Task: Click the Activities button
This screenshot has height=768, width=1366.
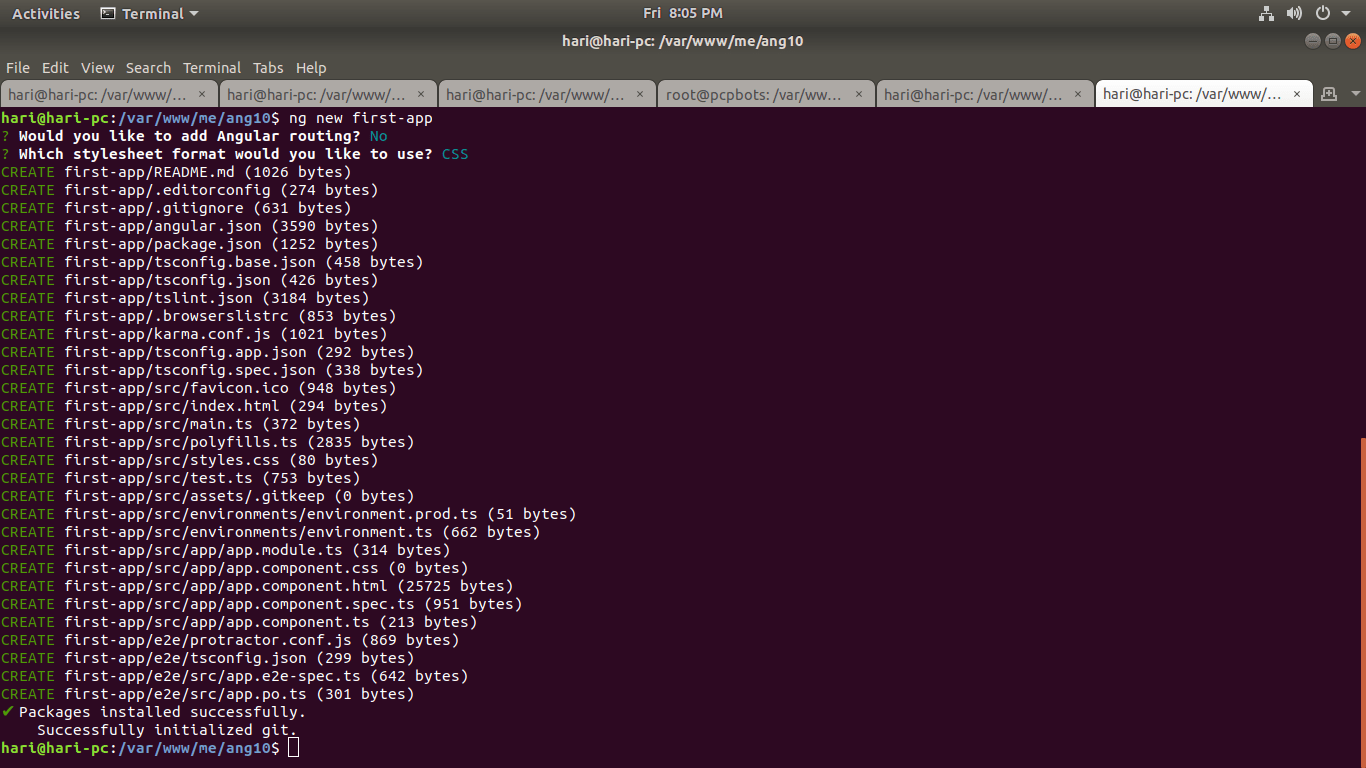Action: [x=46, y=14]
